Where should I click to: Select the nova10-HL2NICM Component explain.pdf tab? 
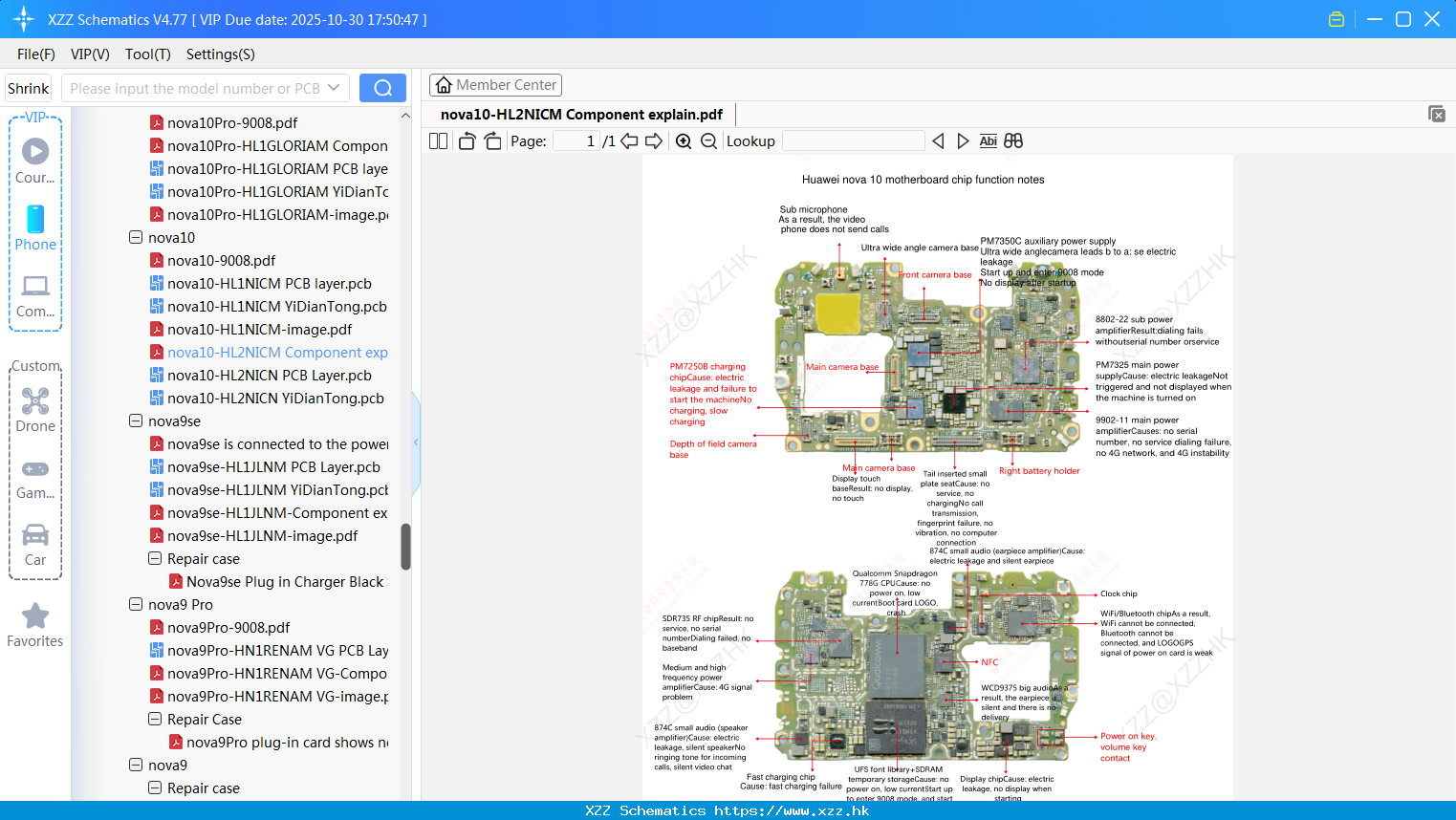tap(581, 115)
